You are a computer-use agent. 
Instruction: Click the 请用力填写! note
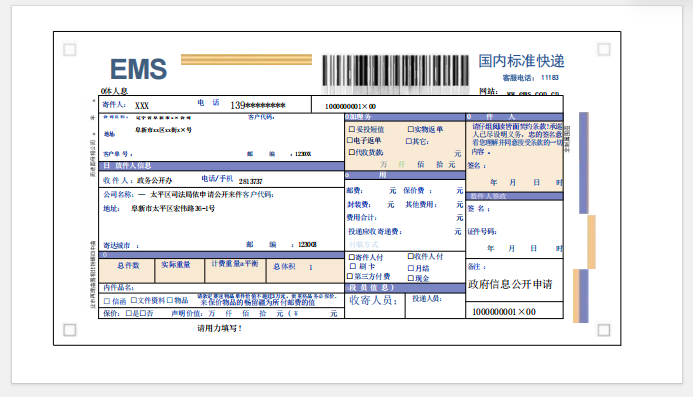(x=219, y=328)
